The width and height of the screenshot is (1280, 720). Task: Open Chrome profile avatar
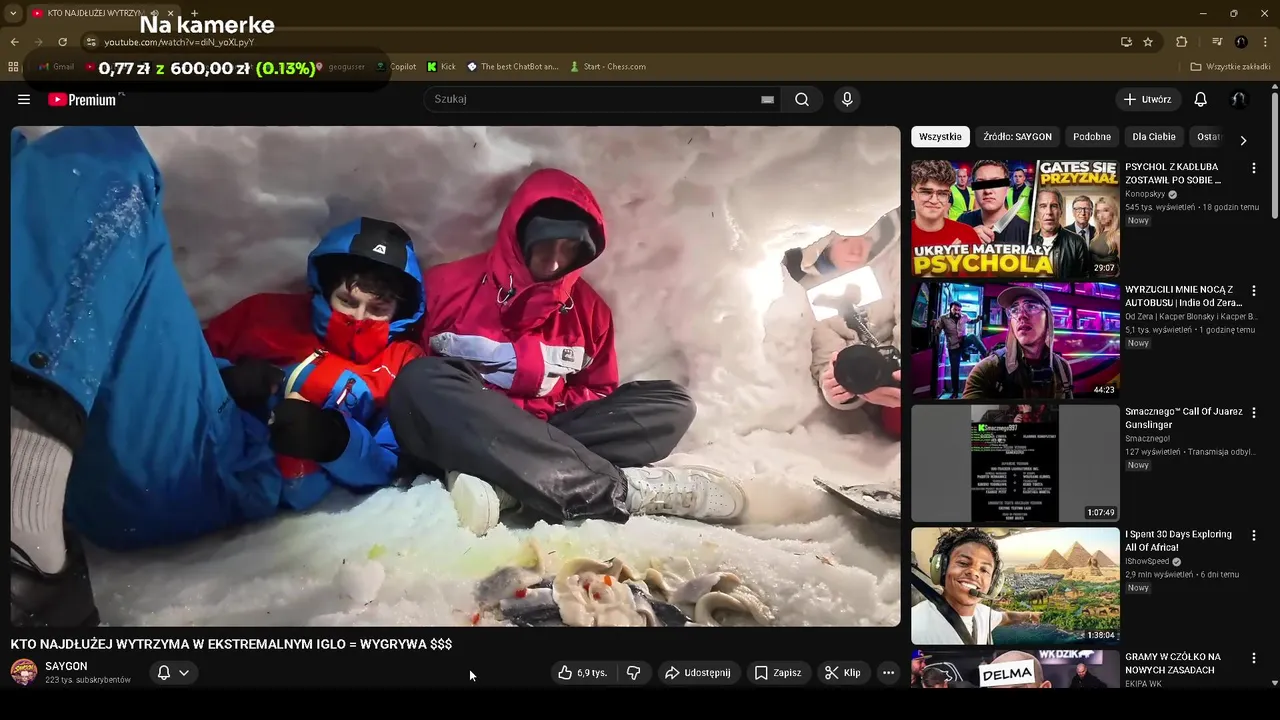click(x=1241, y=42)
